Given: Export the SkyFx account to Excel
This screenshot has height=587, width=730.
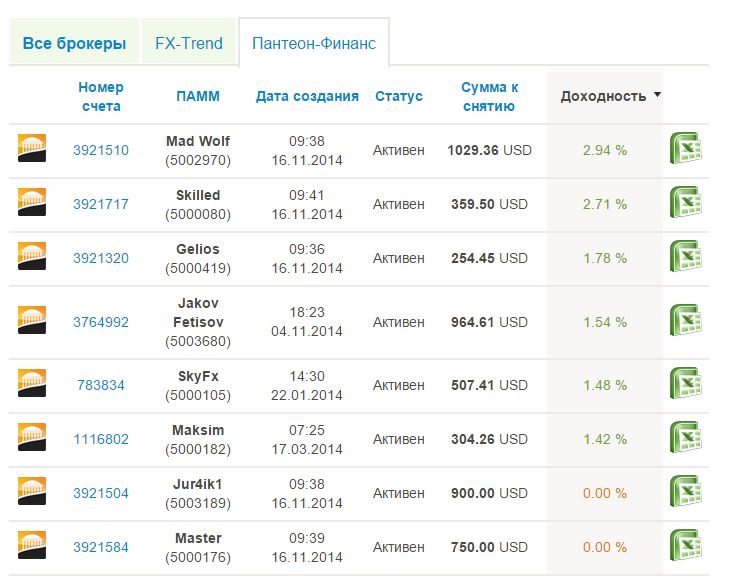Looking at the screenshot, I should (685, 386).
